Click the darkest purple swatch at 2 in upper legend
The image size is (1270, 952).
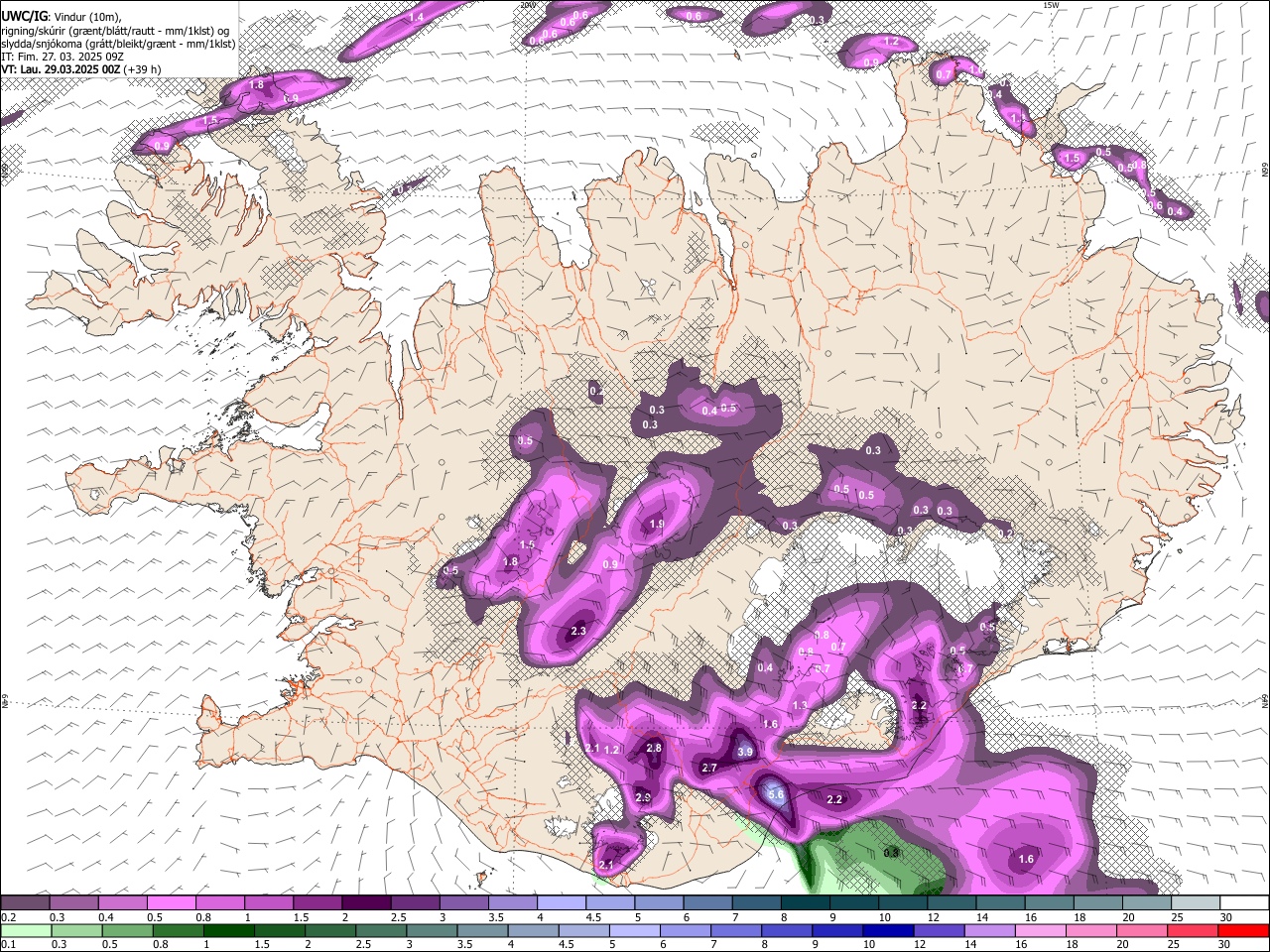pos(366,903)
